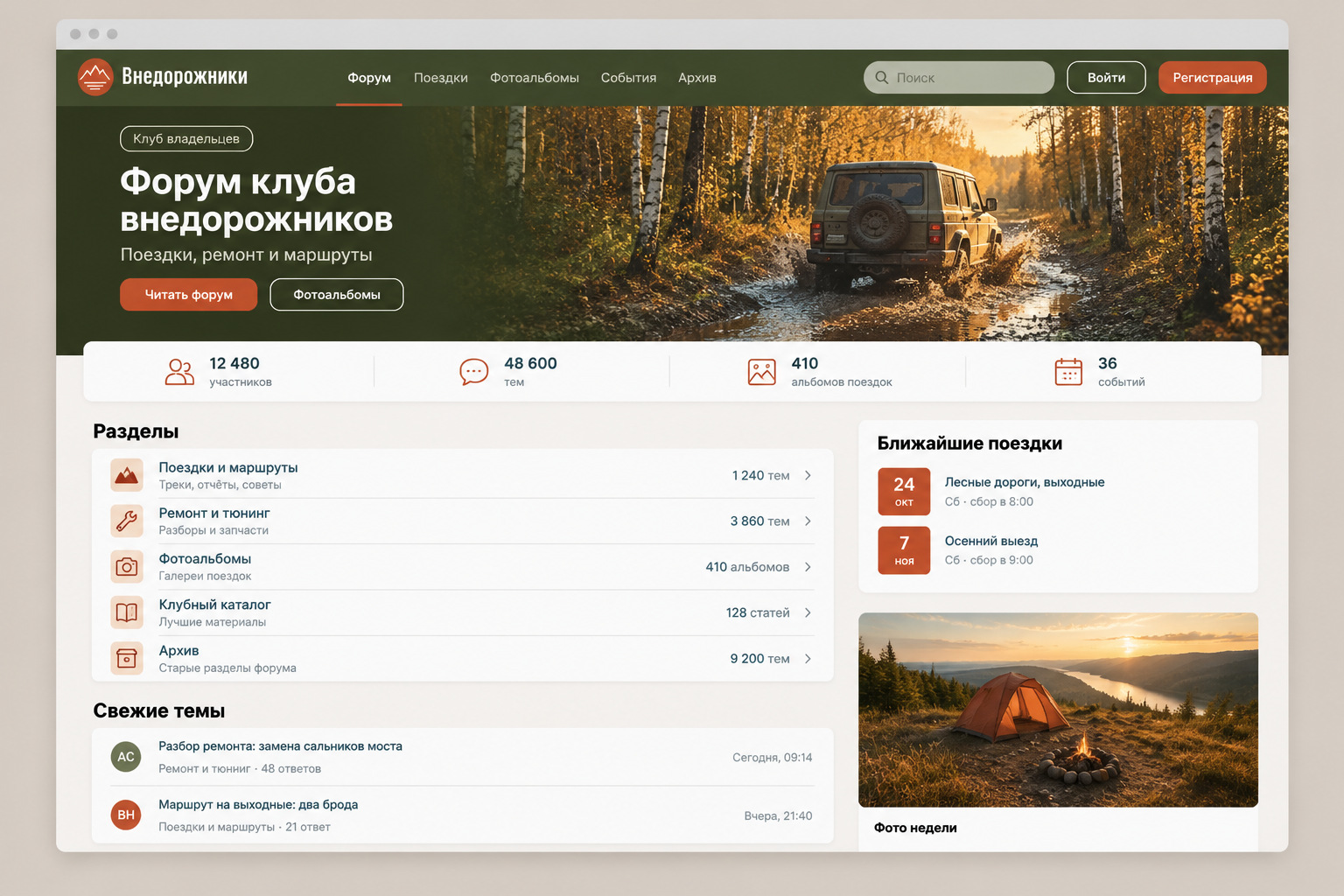Open the Поездки nav tab

point(441,78)
